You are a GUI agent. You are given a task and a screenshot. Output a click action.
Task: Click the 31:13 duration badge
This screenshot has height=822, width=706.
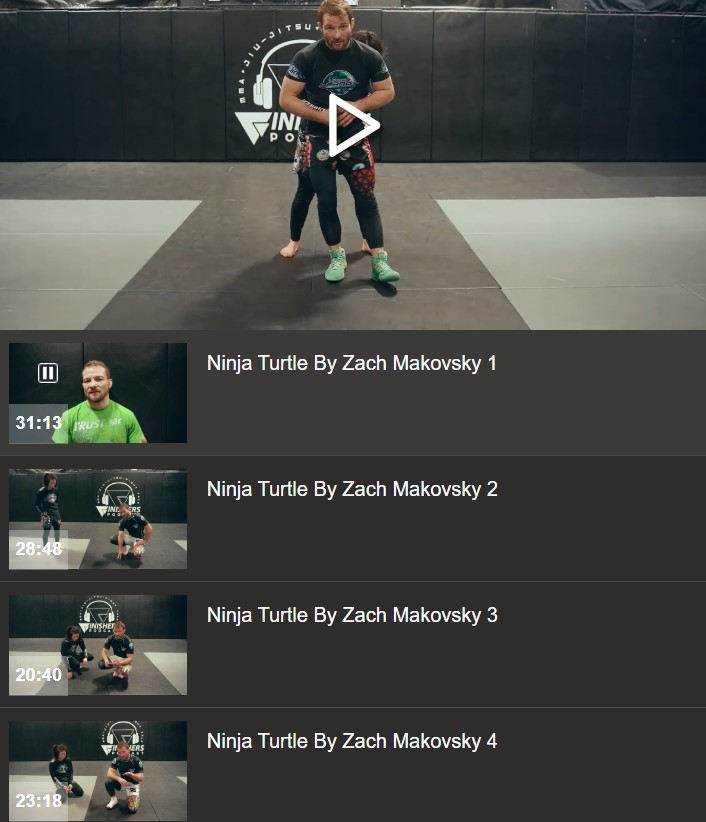(x=39, y=423)
